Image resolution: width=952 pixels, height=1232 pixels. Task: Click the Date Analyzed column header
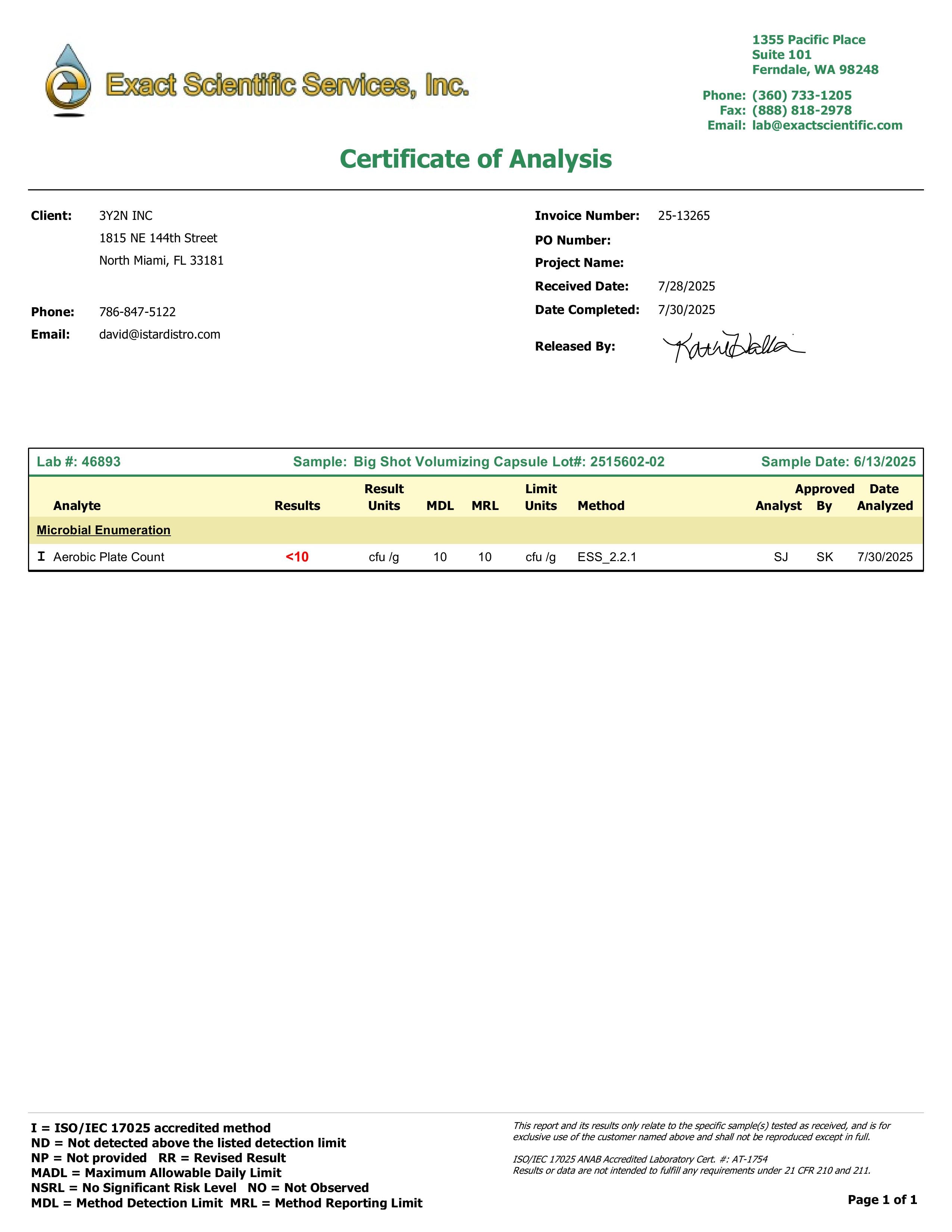884,497
